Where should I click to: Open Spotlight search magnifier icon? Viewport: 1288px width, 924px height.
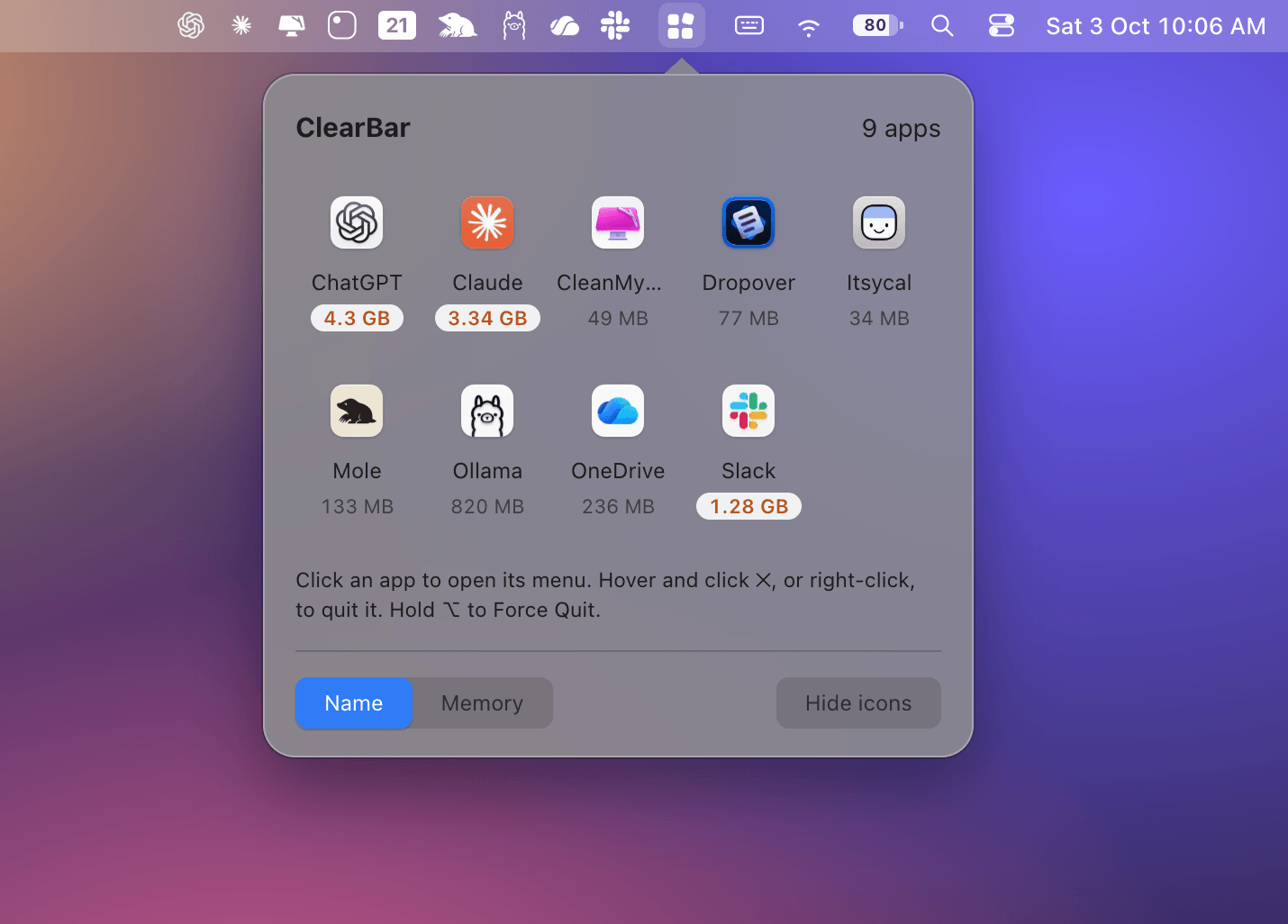[942, 25]
